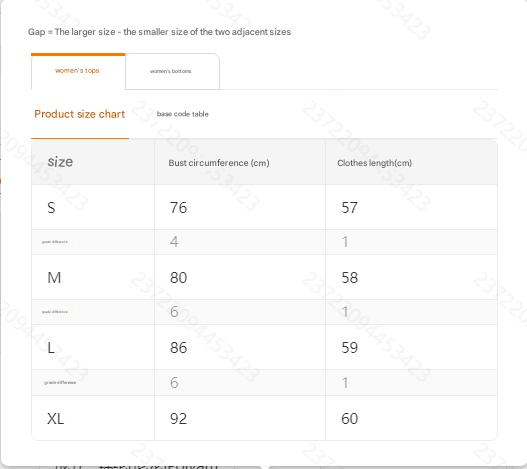The width and height of the screenshot is (527, 469).
Task: Click bust value 76 for size S
Action: (x=178, y=207)
